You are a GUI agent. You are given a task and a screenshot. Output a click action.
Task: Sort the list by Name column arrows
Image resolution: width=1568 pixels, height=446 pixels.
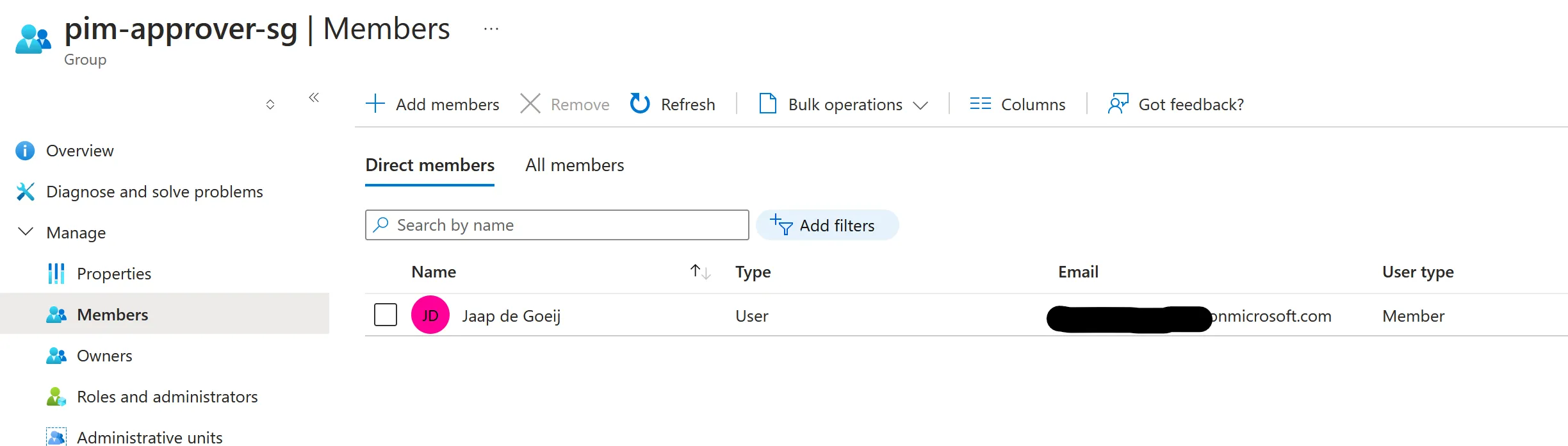coord(700,272)
